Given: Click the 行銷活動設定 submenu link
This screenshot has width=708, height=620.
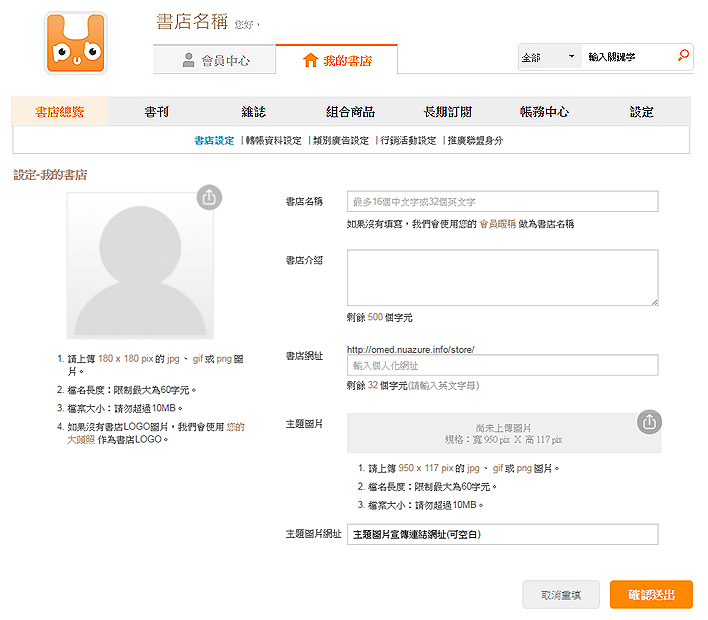Looking at the screenshot, I should coord(408,140).
